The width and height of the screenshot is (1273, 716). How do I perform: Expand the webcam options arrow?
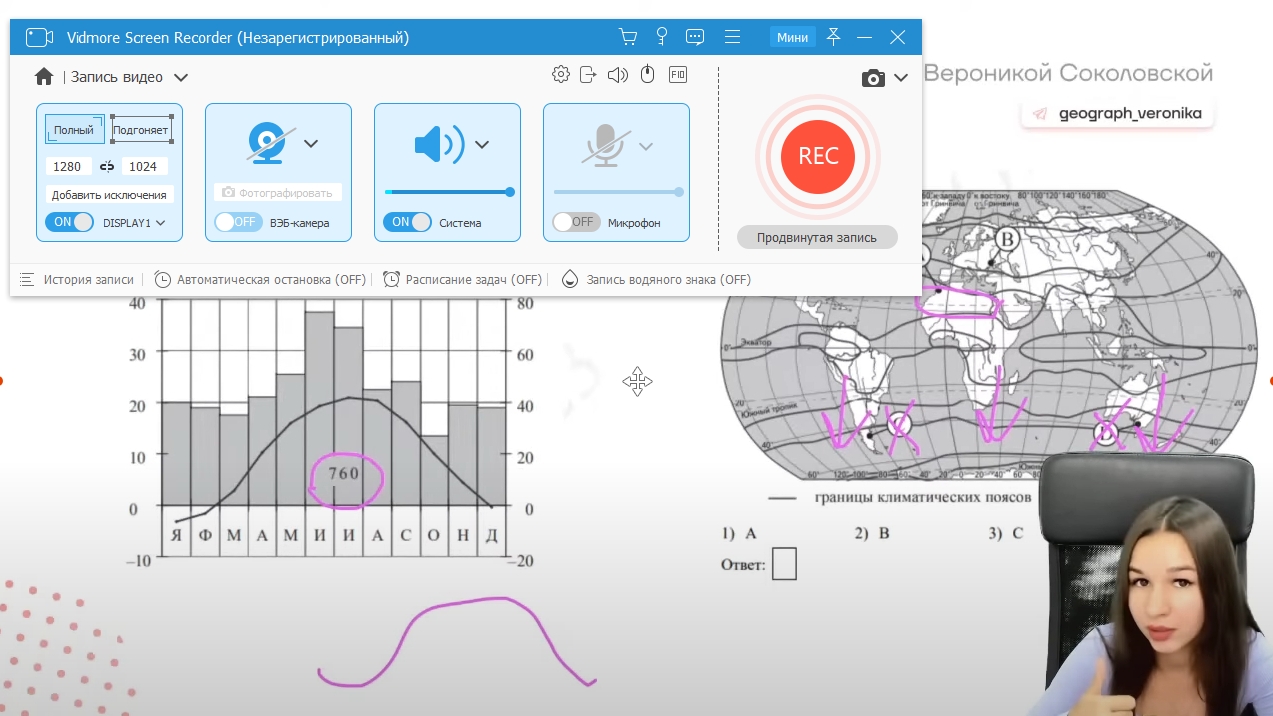coord(311,144)
